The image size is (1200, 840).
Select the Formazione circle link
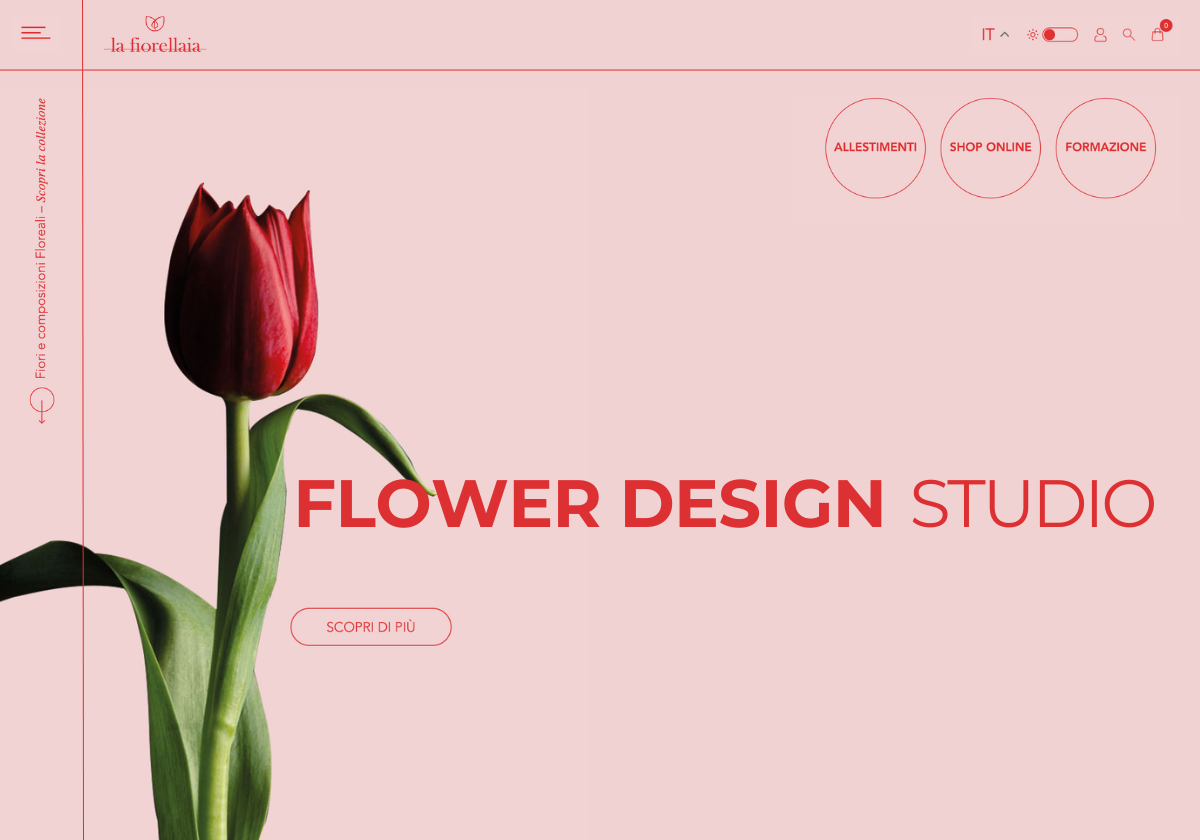tap(1105, 148)
